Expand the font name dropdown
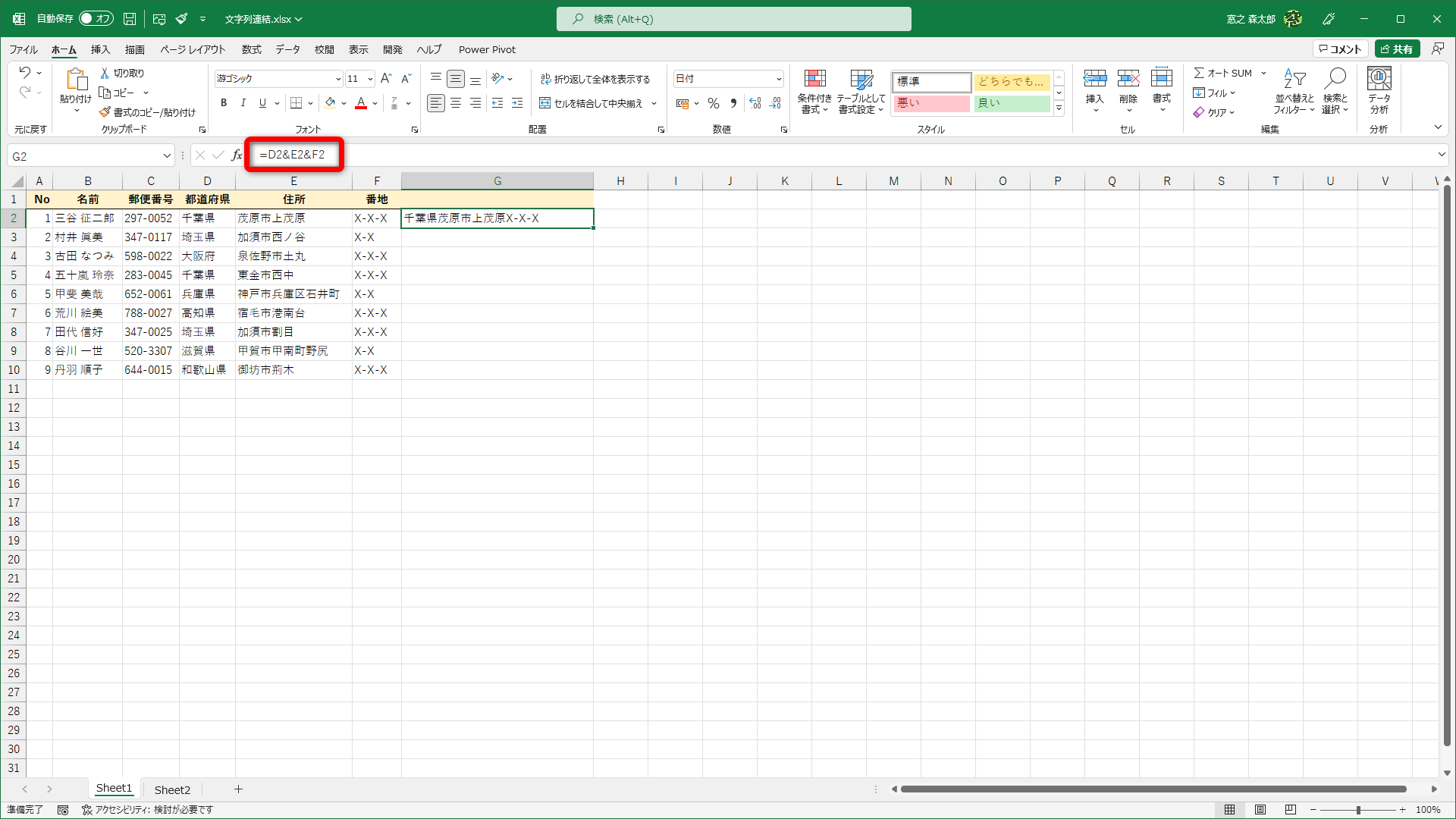The image size is (1456, 819). [x=338, y=79]
